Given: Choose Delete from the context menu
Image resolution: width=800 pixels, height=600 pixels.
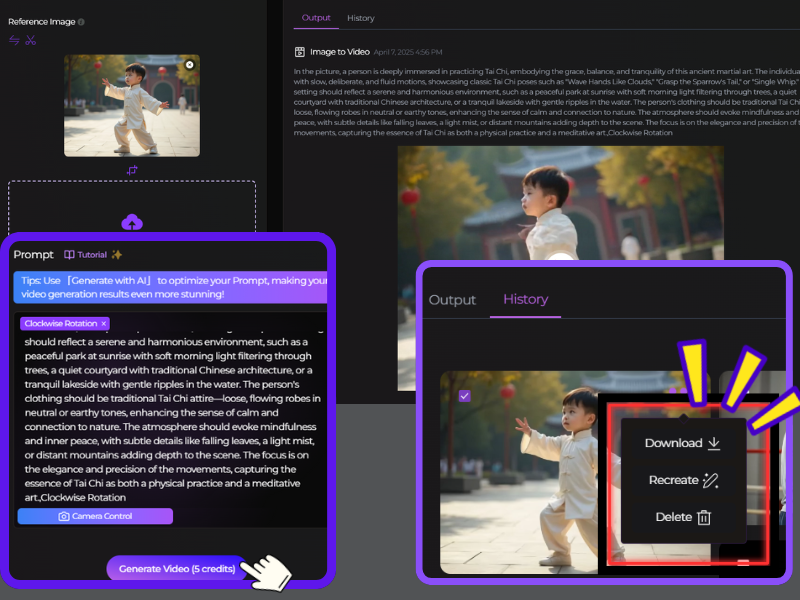Looking at the screenshot, I should click(x=682, y=517).
